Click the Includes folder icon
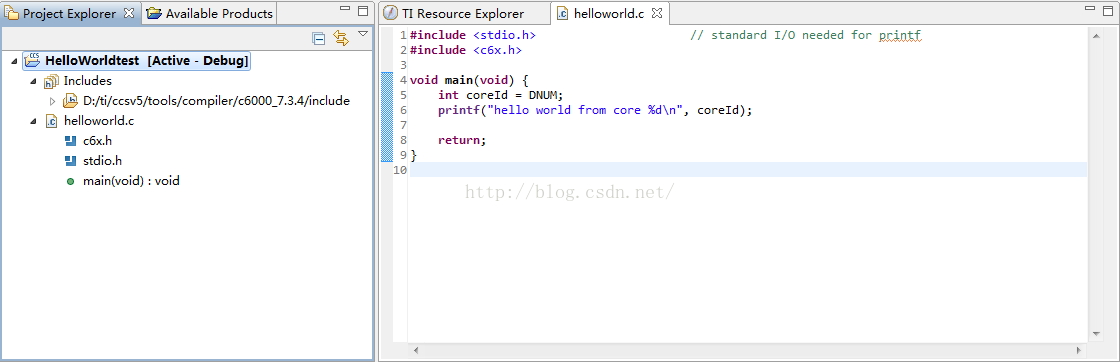The height and width of the screenshot is (362, 1120). tap(51, 81)
